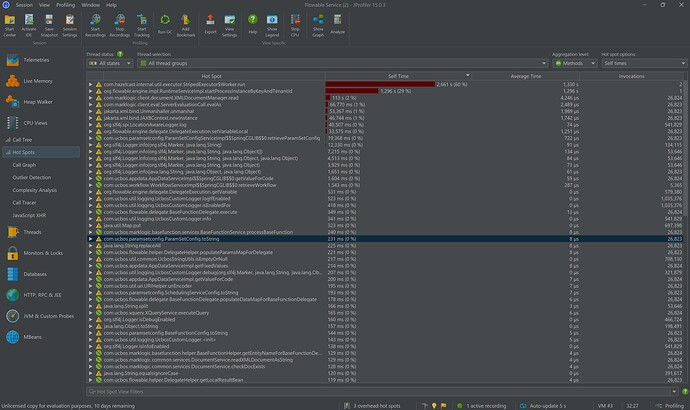690x410 pixels.
Task: Open the Window menu
Action: (x=91, y=5)
